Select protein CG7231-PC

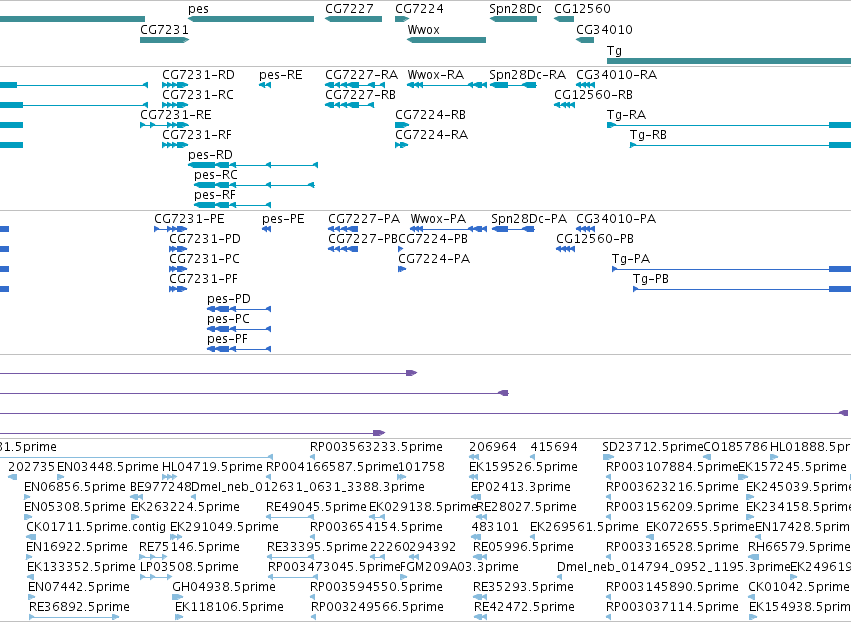pyautogui.click(x=204, y=259)
